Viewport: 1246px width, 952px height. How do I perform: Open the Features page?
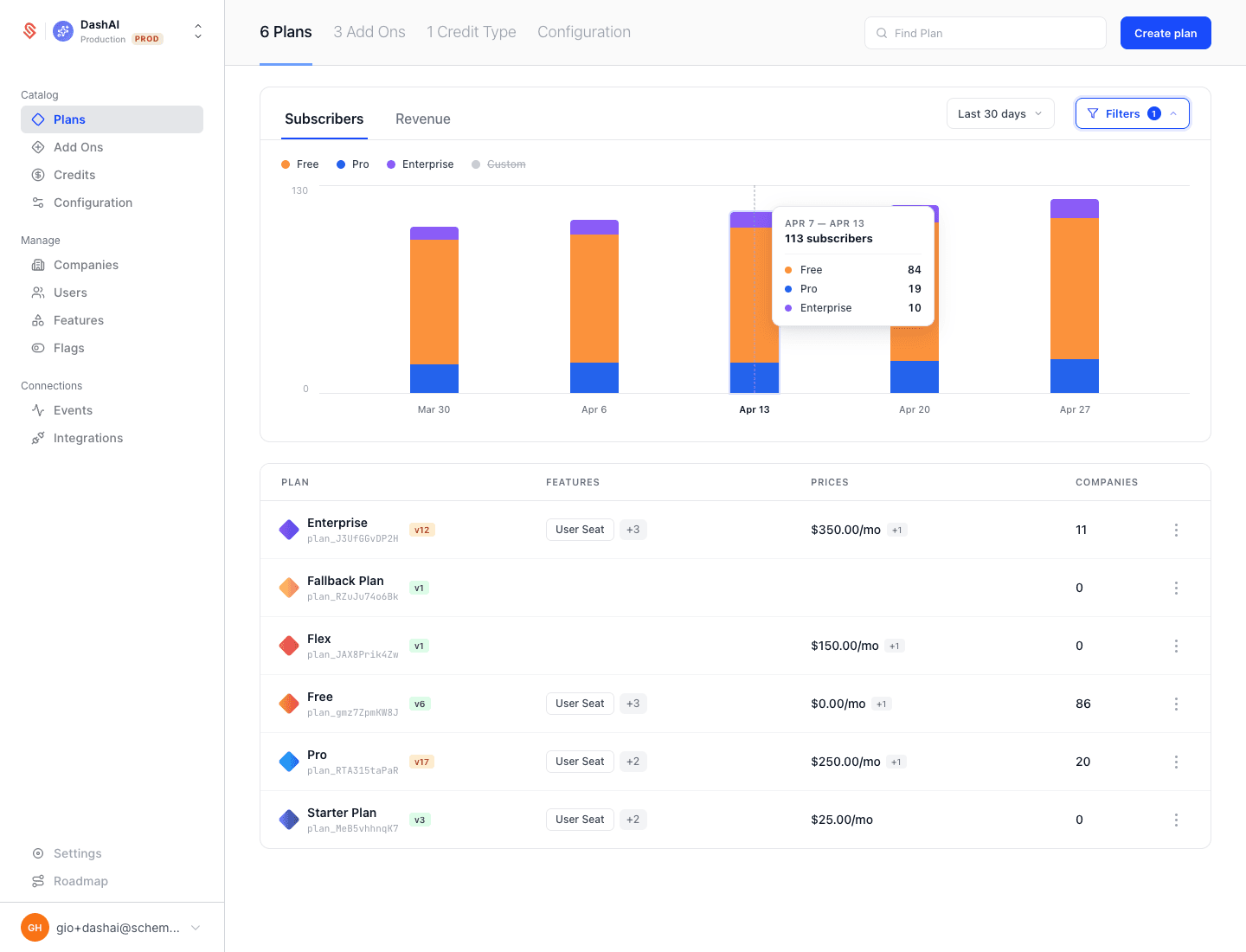tap(112, 320)
